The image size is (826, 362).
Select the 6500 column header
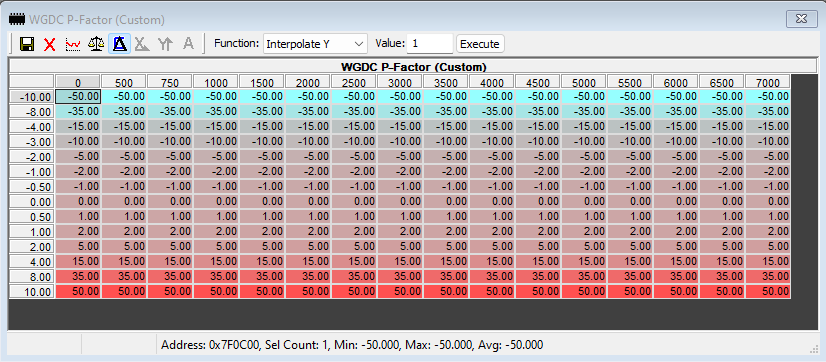coord(721,82)
